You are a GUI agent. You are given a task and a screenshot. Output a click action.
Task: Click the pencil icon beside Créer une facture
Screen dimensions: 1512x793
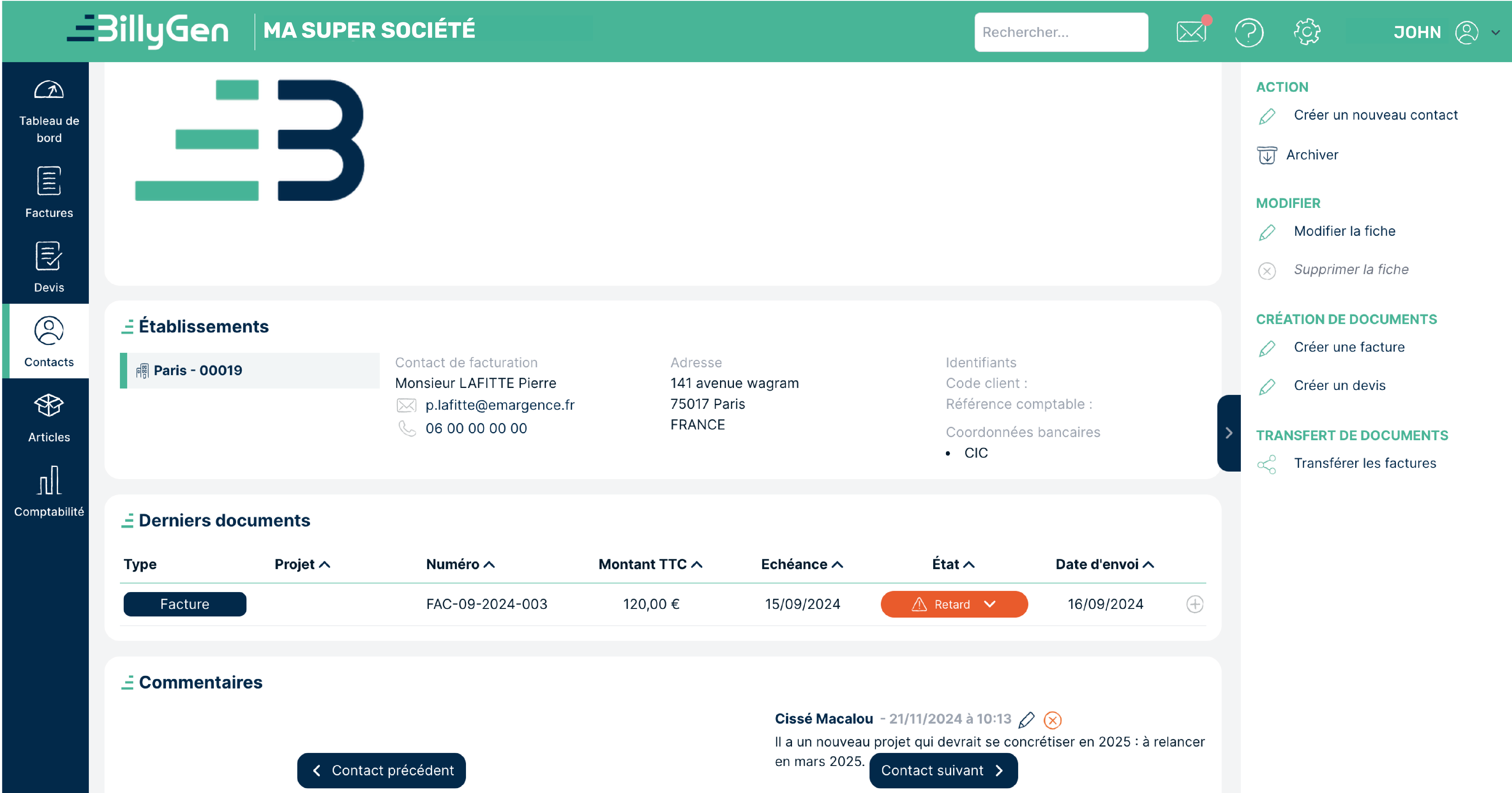pos(1267,349)
